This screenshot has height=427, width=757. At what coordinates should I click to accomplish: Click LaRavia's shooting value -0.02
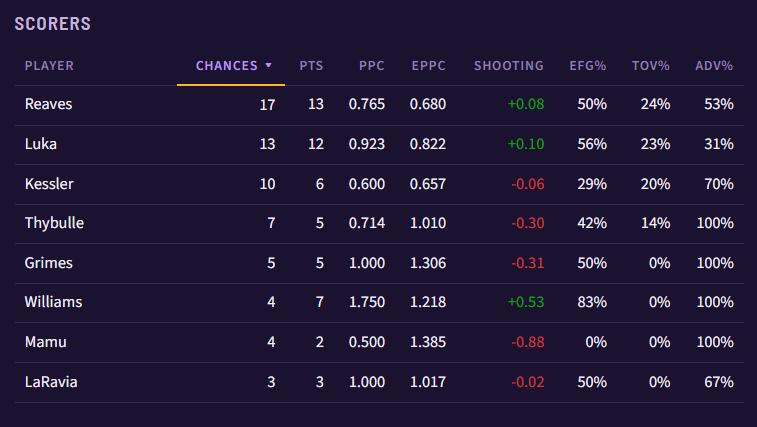528,382
